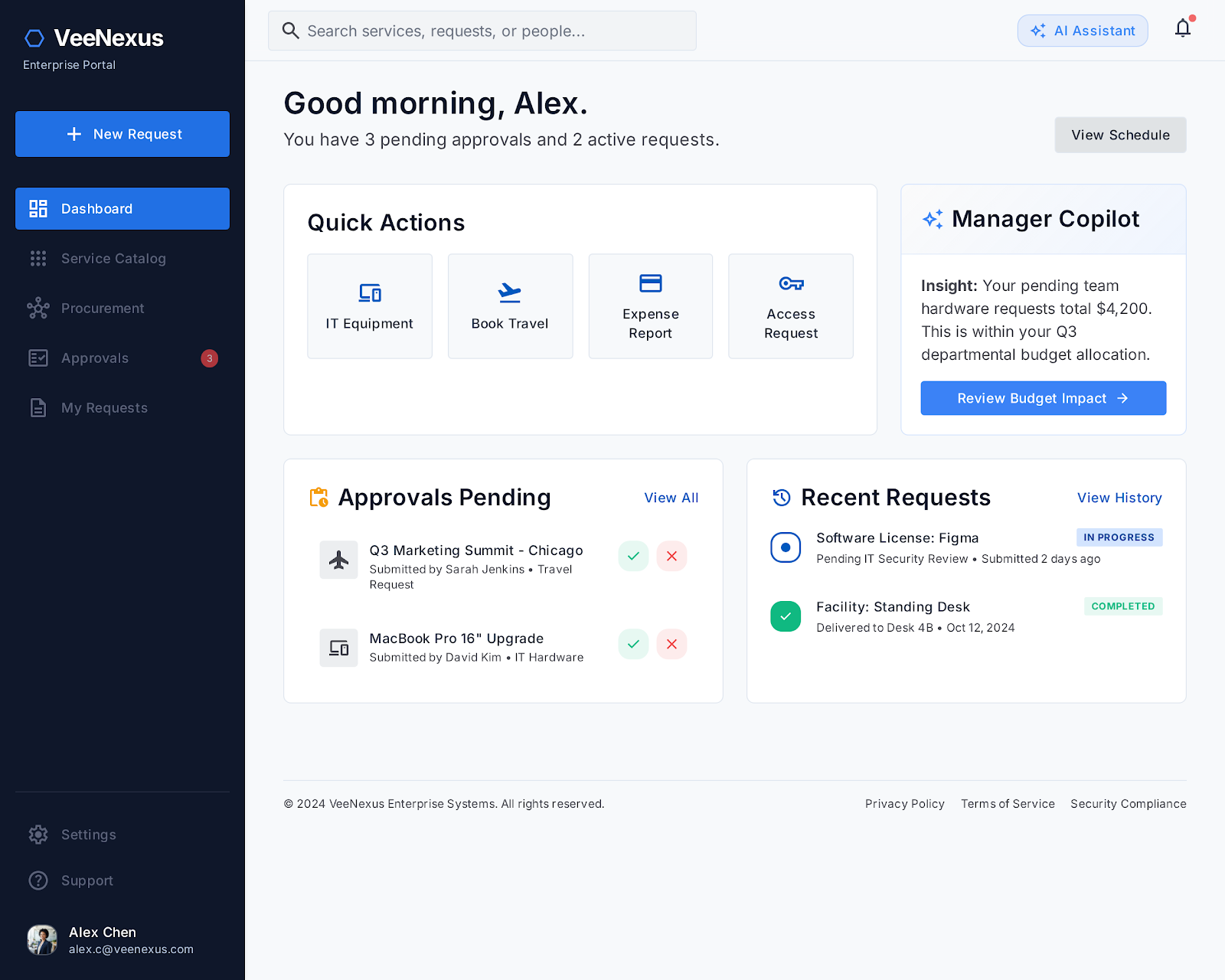Click the VeeNexus hexagon logo icon

(34, 38)
